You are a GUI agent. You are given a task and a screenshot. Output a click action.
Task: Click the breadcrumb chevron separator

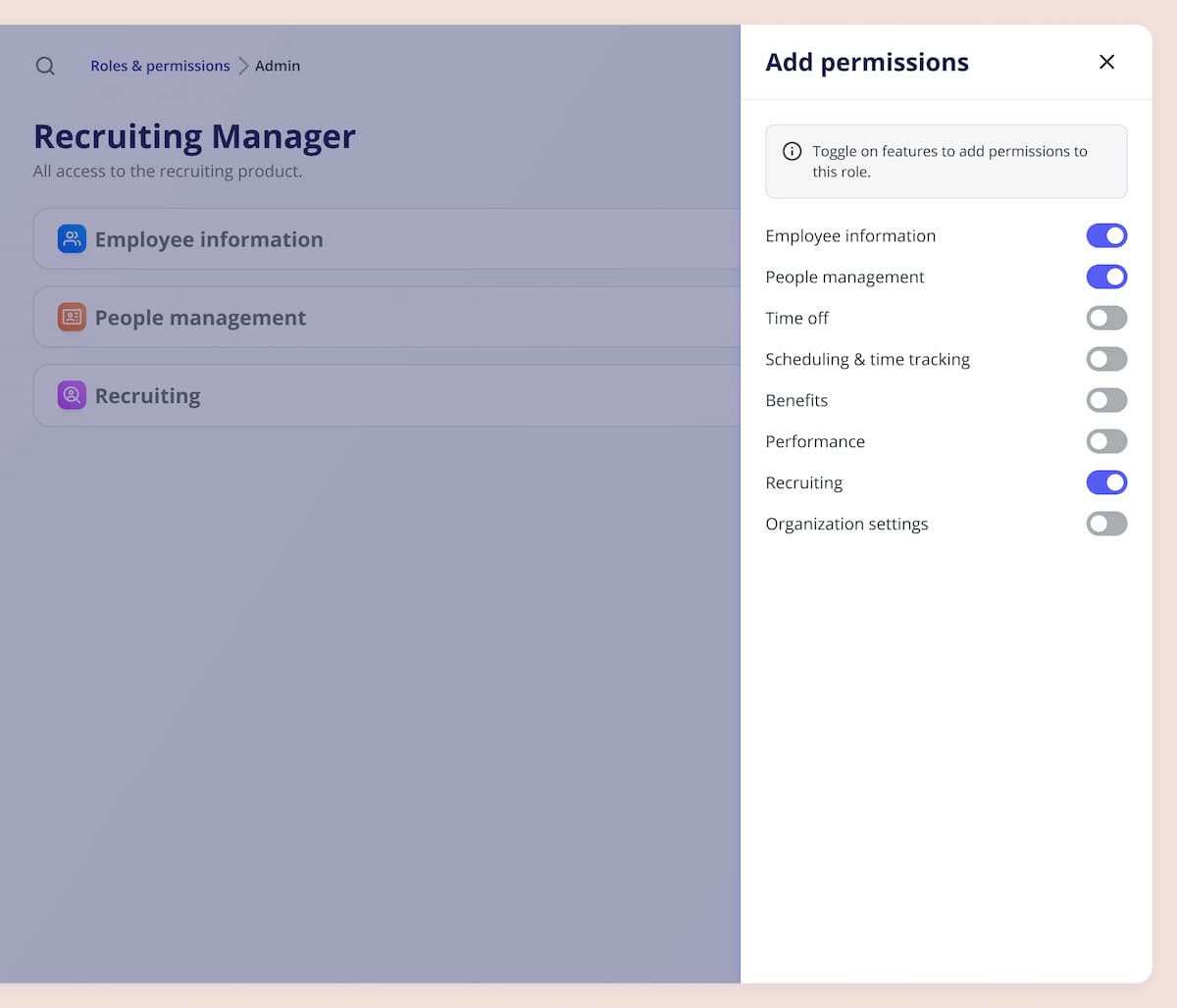[x=243, y=66]
